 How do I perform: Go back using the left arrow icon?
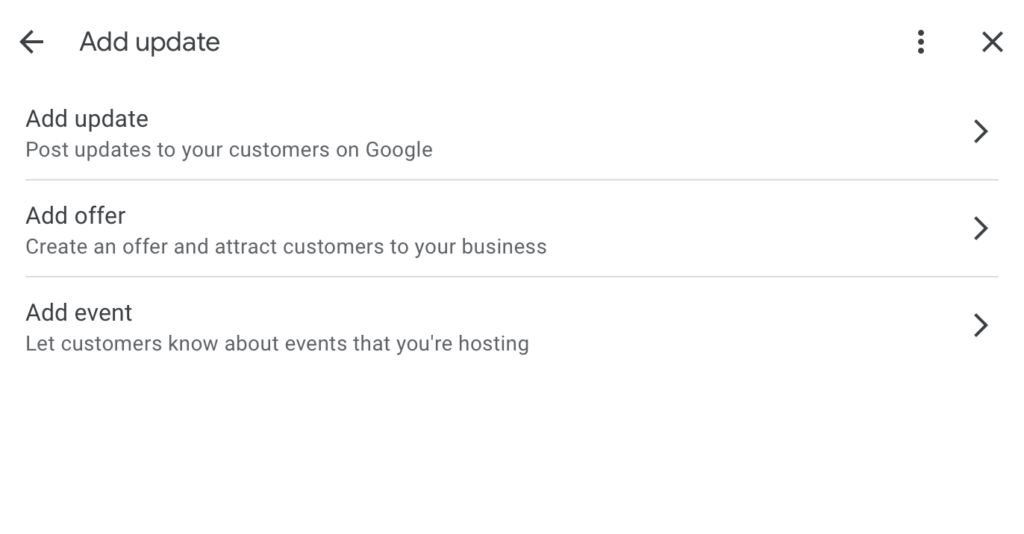coord(32,42)
